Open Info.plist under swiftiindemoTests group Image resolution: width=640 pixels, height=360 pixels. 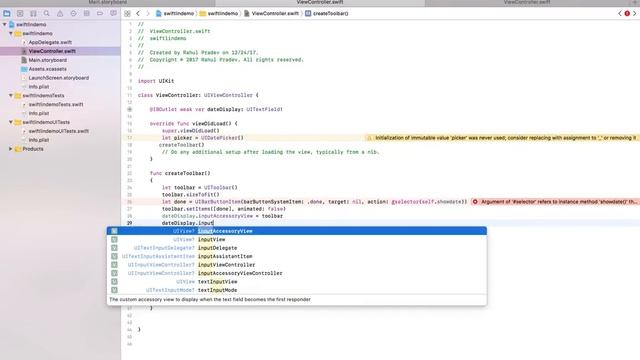click(39, 113)
